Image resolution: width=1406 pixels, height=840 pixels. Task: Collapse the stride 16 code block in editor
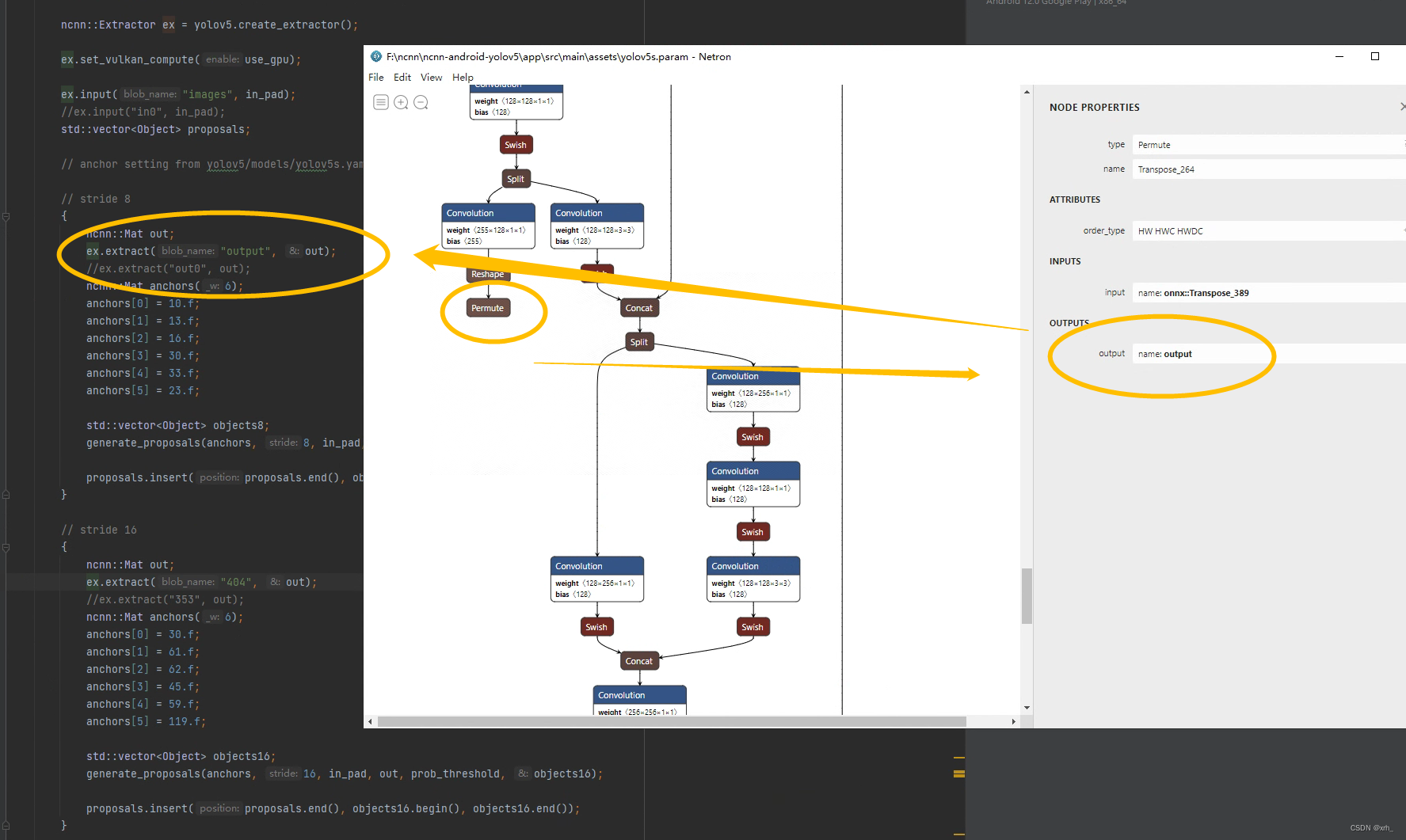tap(6, 547)
